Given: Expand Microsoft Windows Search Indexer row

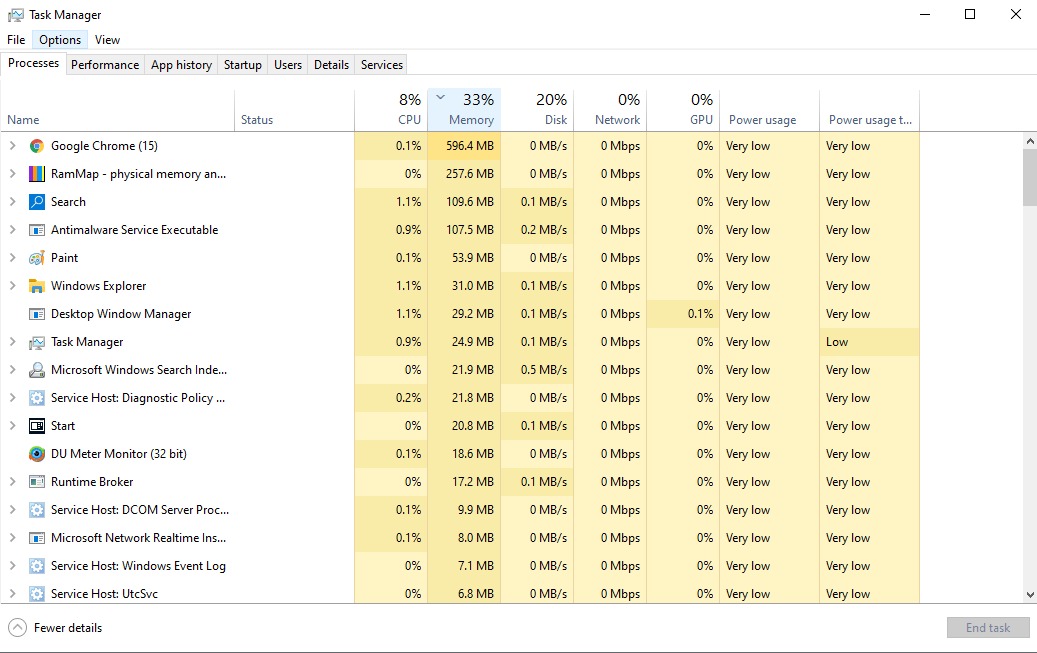Looking at the screenshot, I should point(13,370).
